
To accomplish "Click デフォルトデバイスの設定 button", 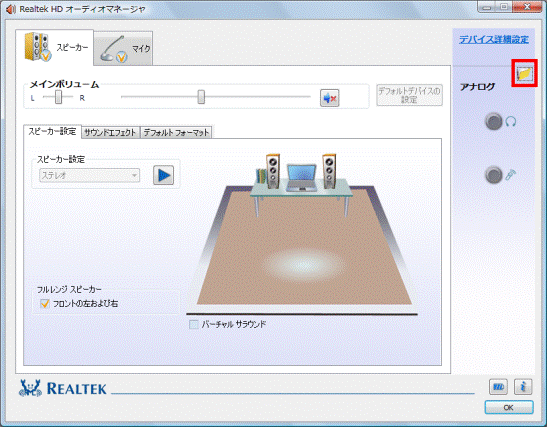I will click(409, 95).
